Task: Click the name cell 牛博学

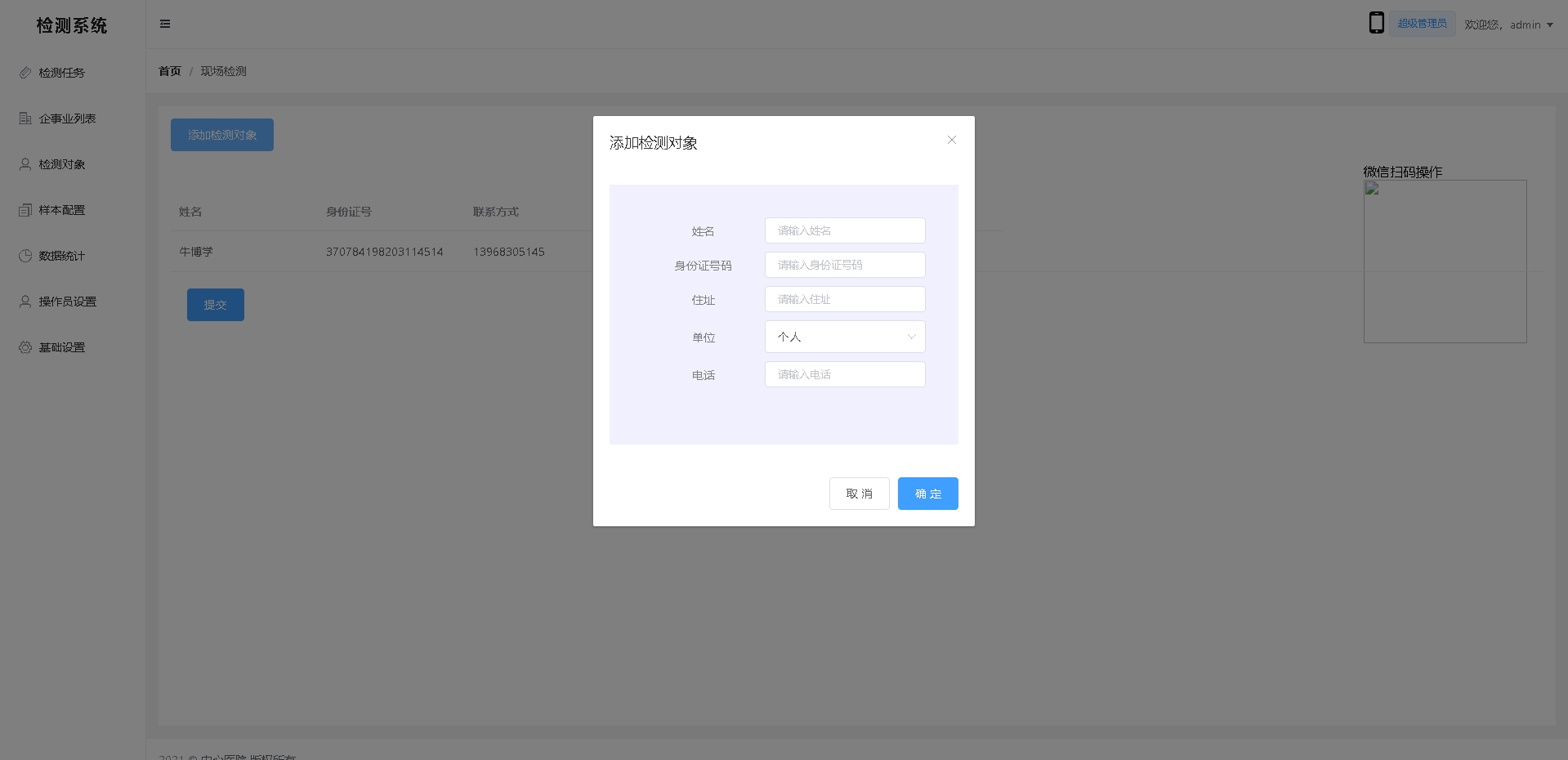Action: point(196,252)
